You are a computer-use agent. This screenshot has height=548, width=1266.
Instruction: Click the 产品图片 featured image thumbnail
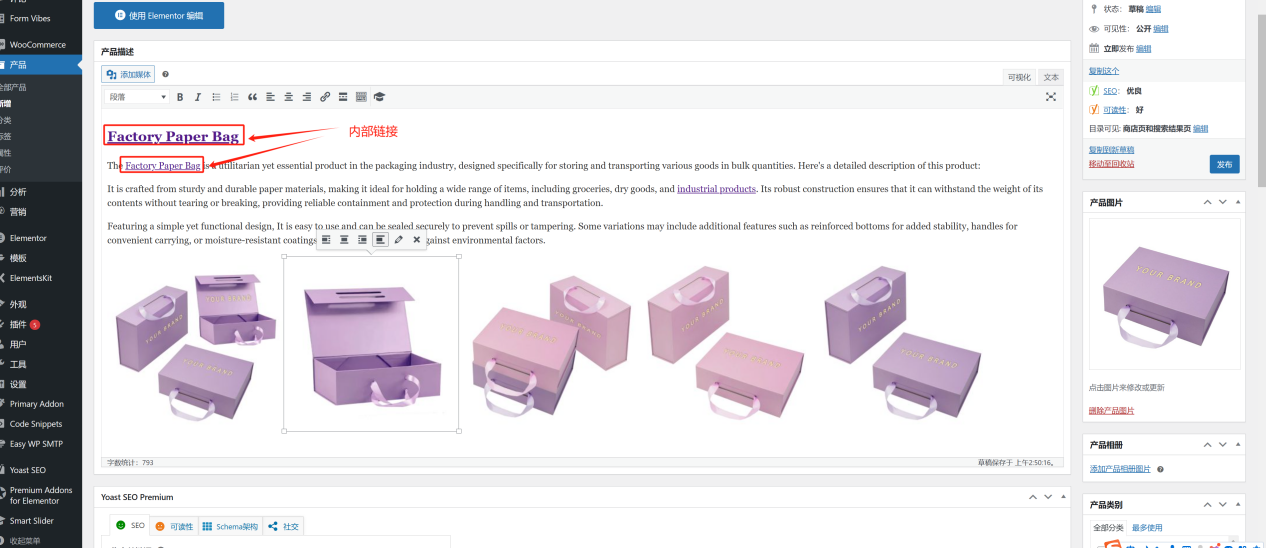point(1165,296)
